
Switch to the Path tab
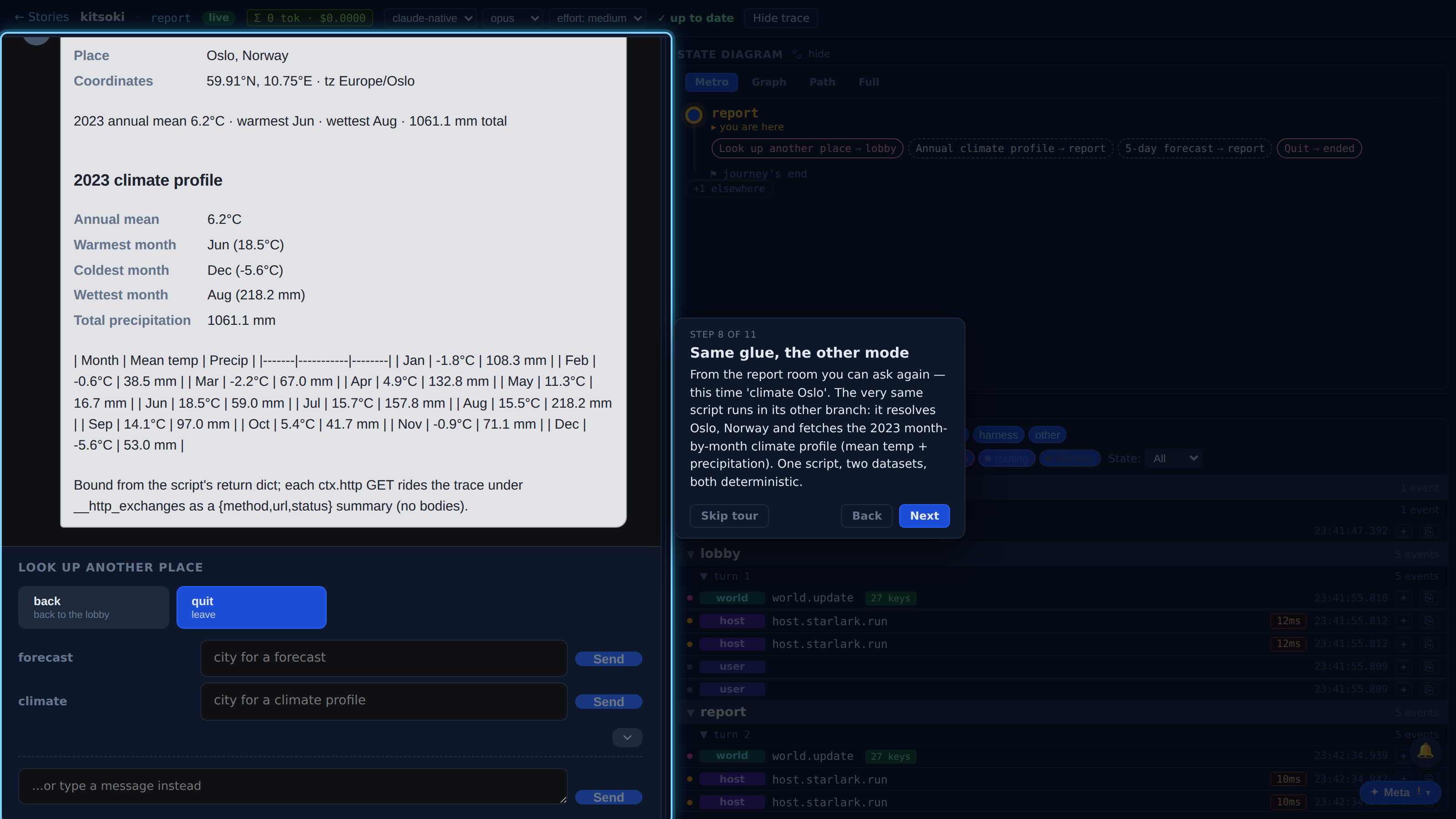[822, 82]
